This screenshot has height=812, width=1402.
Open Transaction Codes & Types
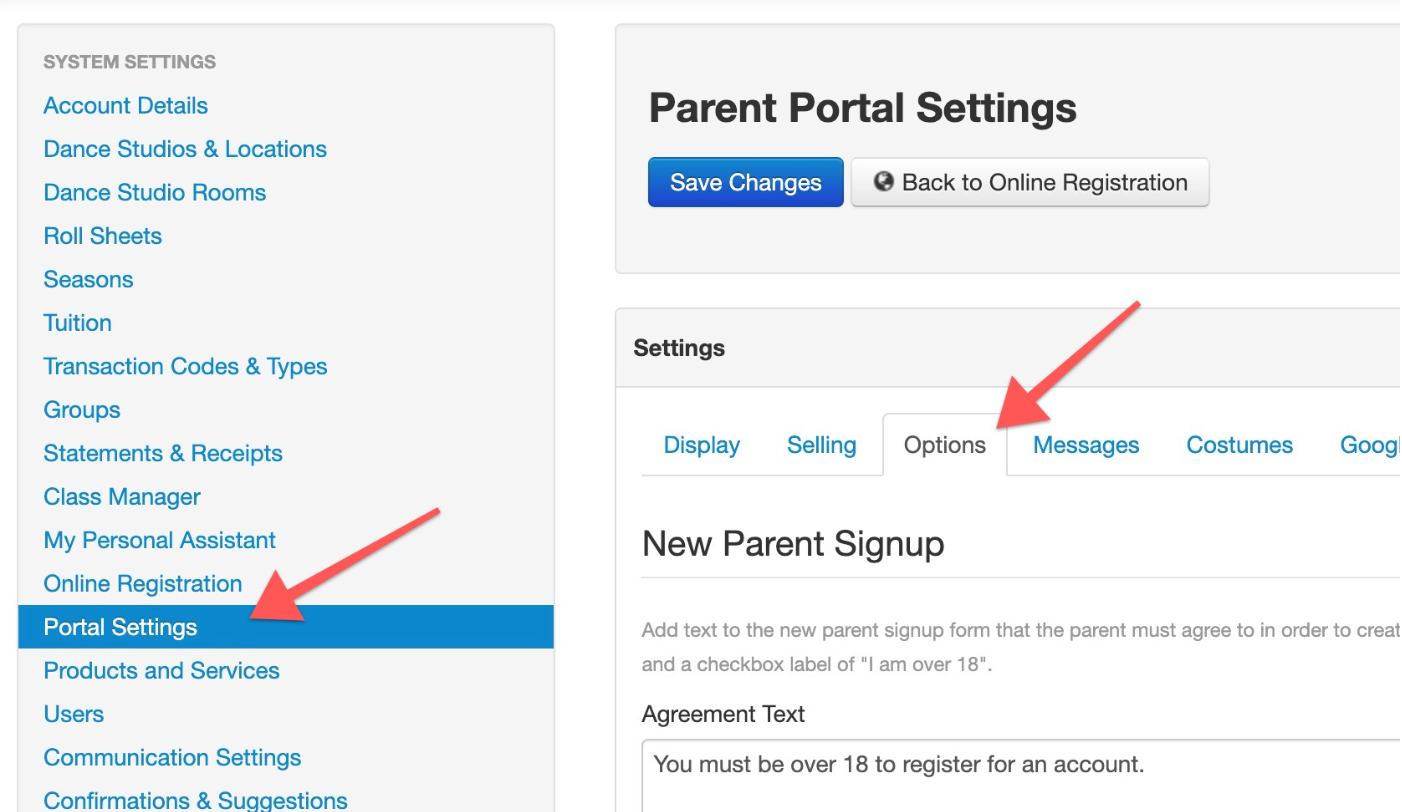(185, 366)
